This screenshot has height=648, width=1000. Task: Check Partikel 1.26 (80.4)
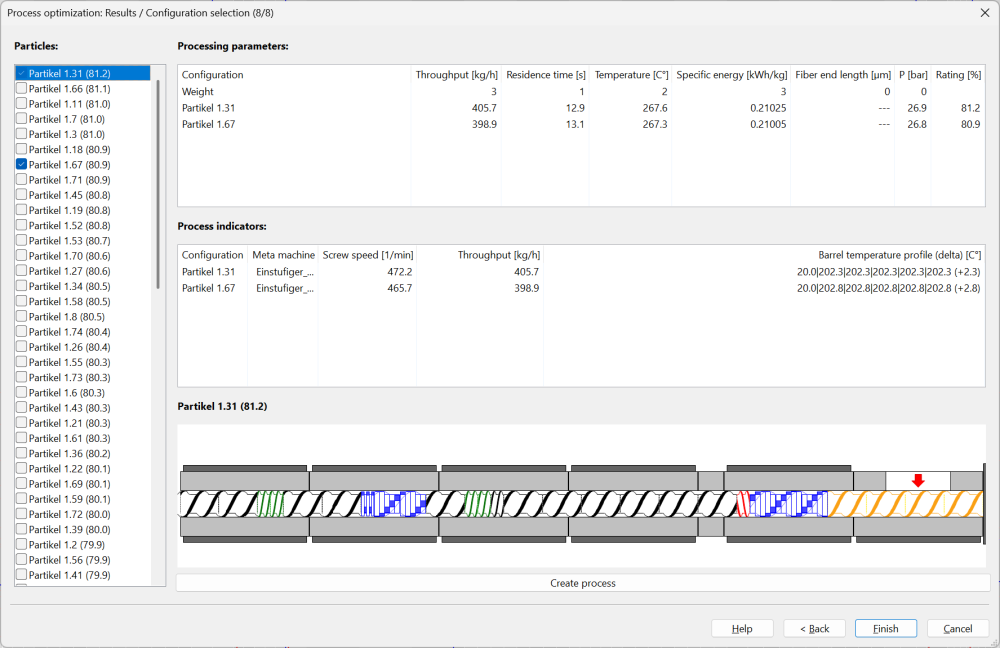tap(22, 346)
